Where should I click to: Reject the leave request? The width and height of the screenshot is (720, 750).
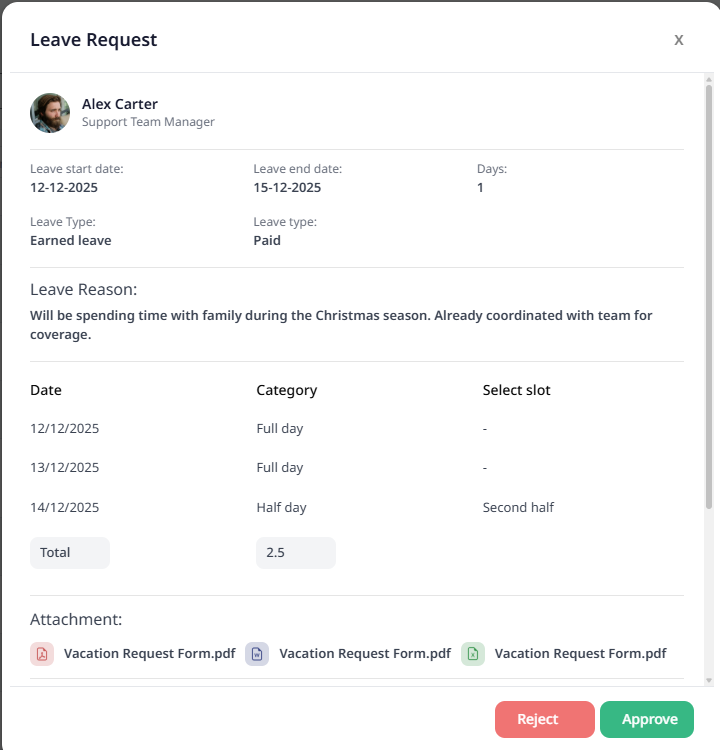tap(544, 719)
